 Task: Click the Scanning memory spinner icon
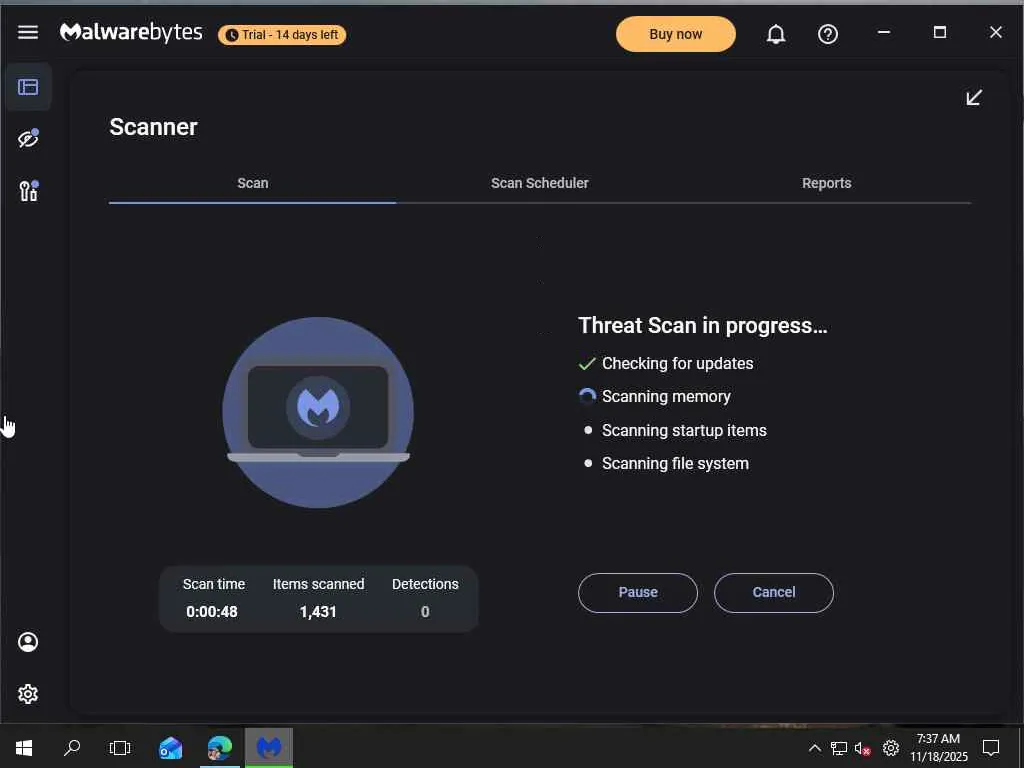click(587, 396)
